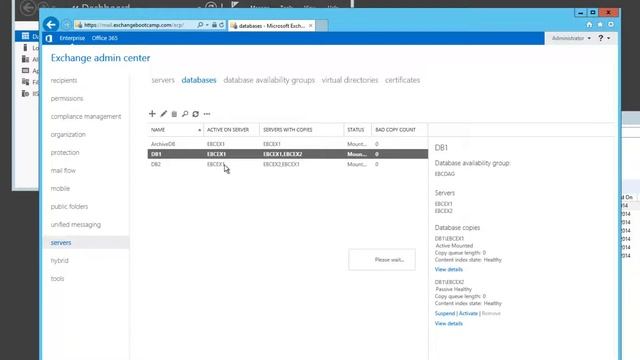Switch to the servers tab

tap(163, 80)
